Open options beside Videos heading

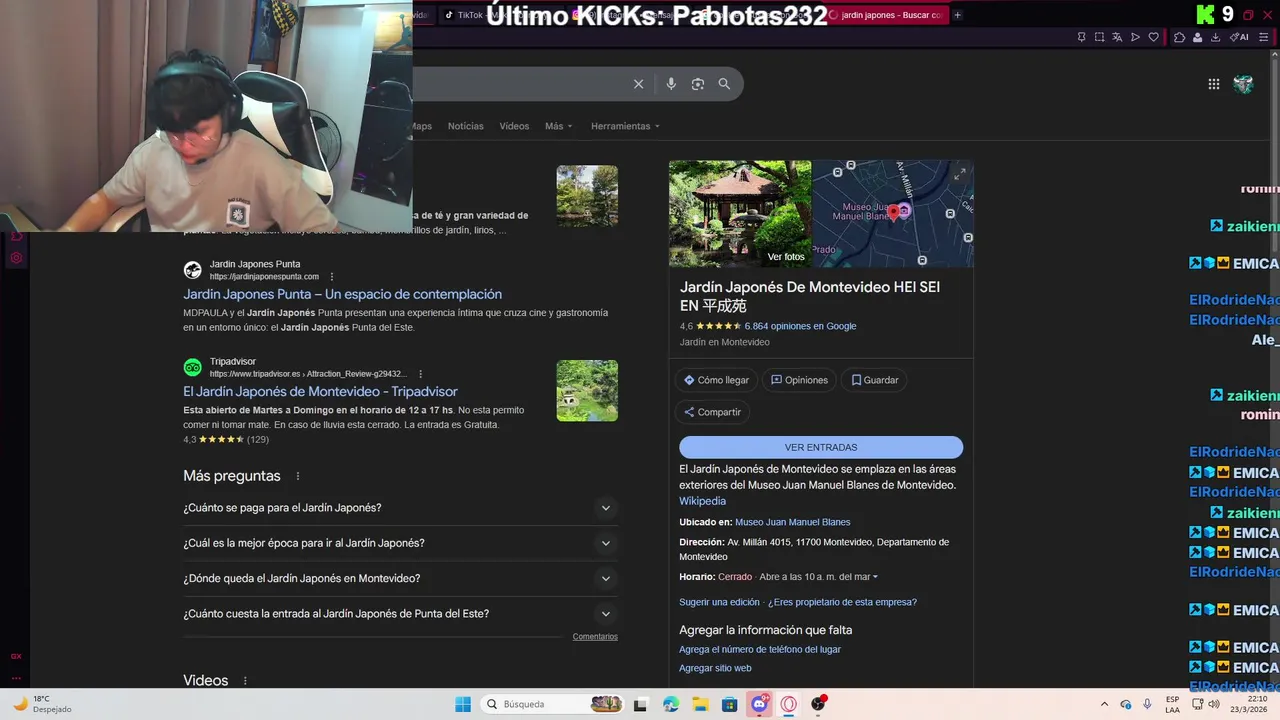click(245, 681)
